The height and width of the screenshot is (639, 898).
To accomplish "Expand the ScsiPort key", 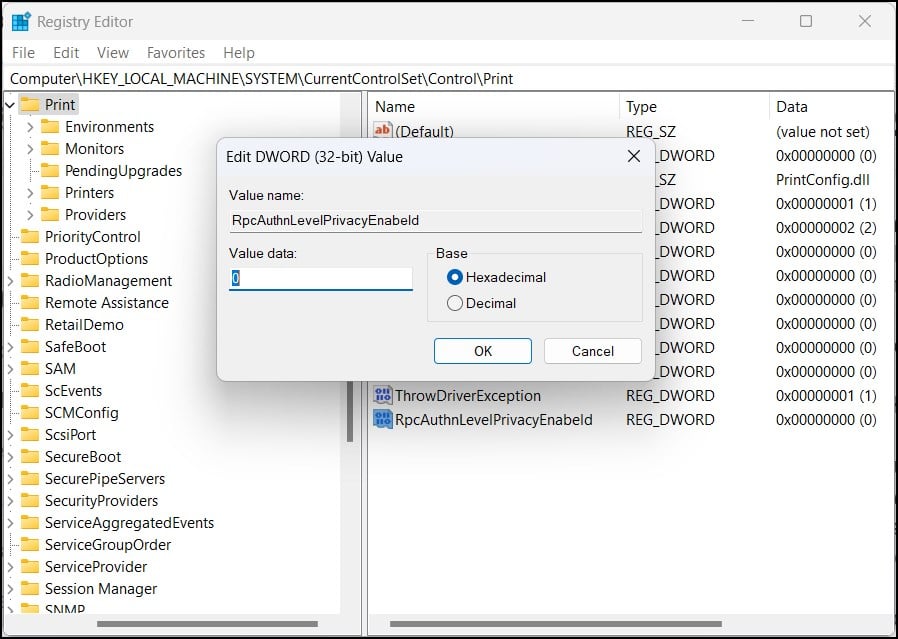I will pyautogui.click(x=10, y=435).
